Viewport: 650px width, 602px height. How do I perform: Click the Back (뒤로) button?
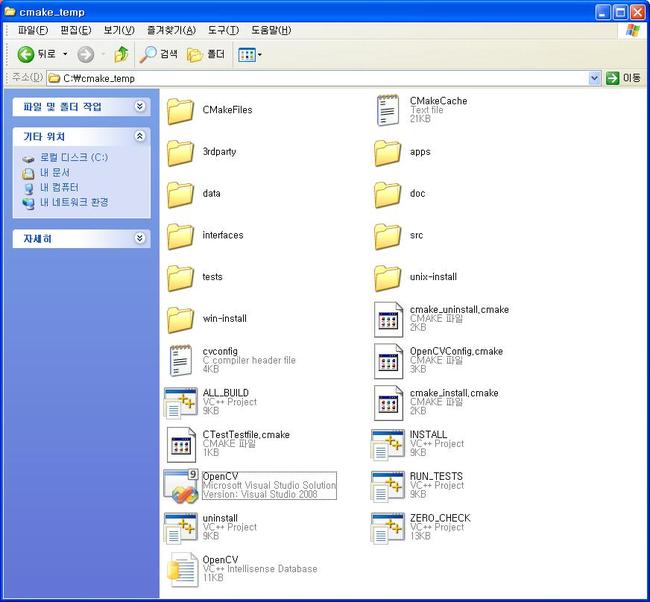click(36, 54)
